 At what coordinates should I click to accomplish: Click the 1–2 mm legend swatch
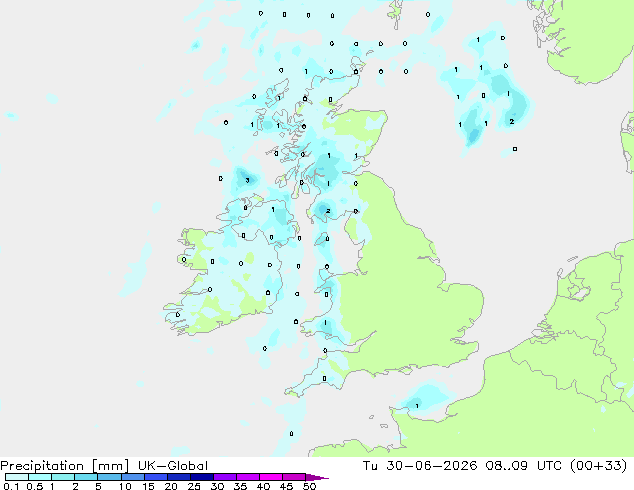[63, 477]
